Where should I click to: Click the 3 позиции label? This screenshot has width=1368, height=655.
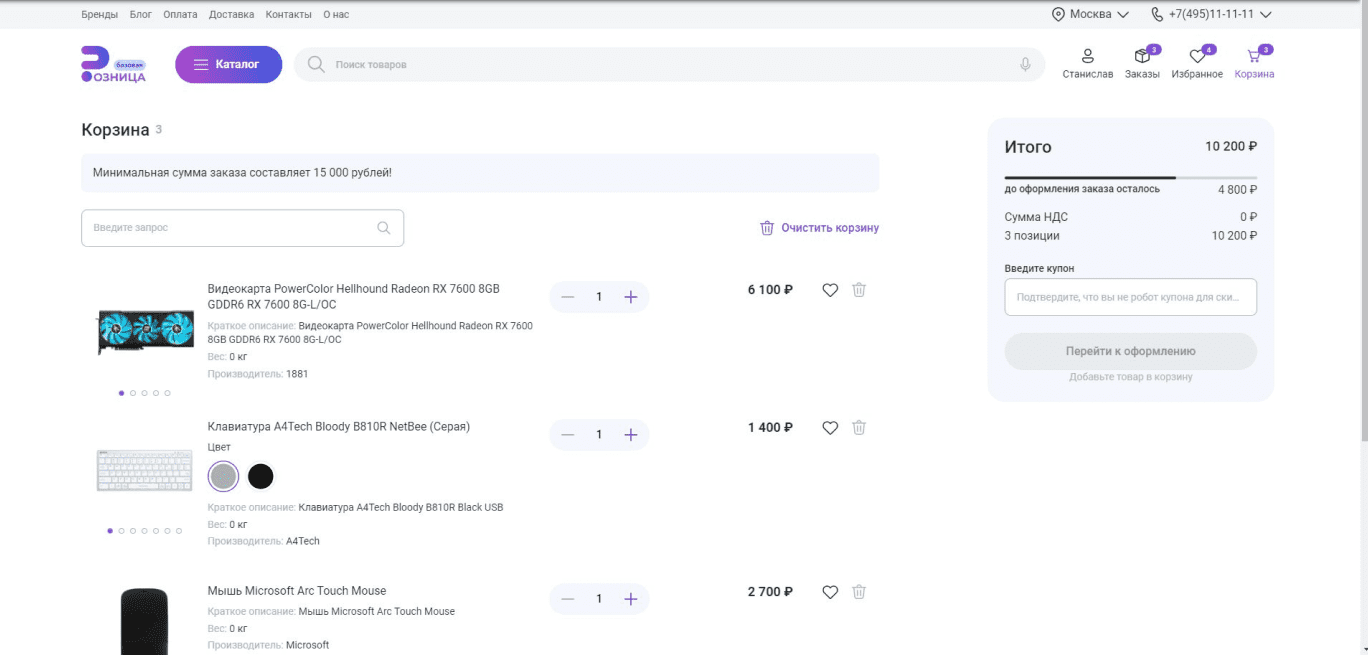click(x=1032, y=236)
